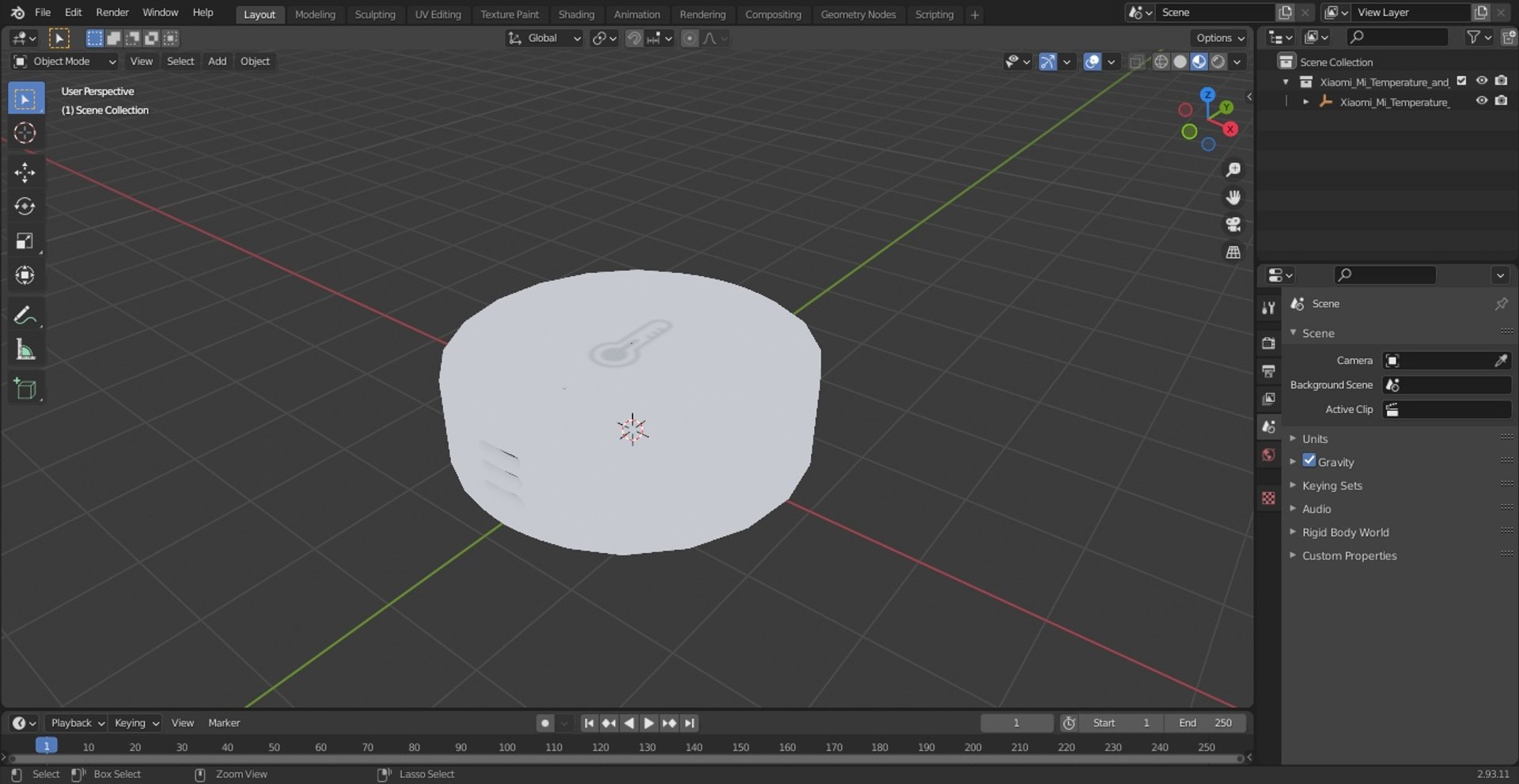Click the Select menu in viewport header

[180, 62]
